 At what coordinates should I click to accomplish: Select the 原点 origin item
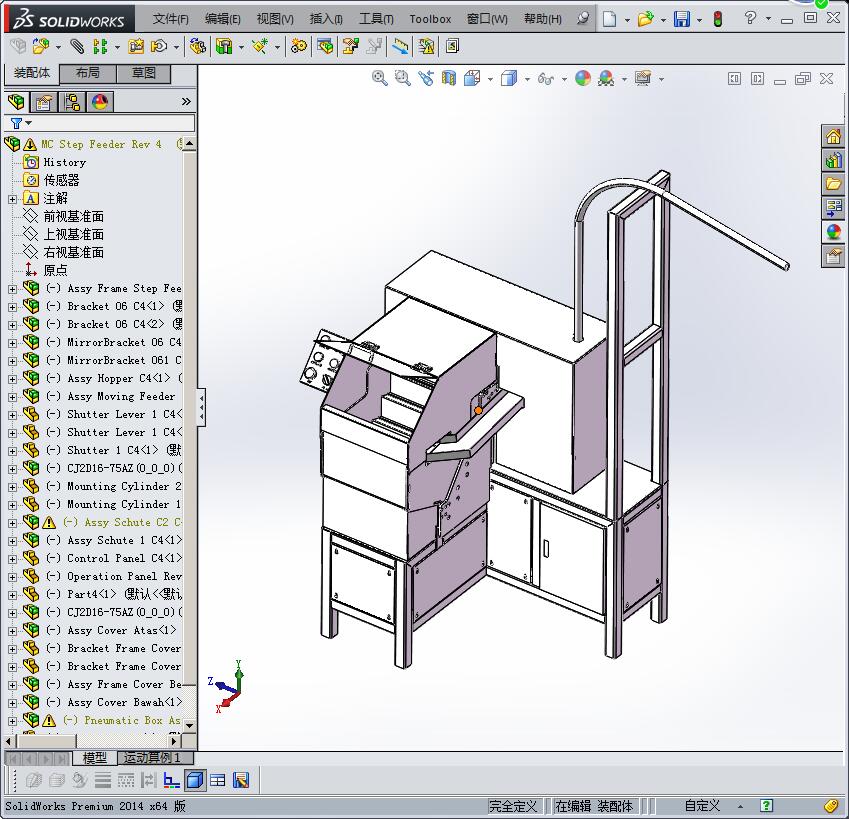tap(56, 270)
